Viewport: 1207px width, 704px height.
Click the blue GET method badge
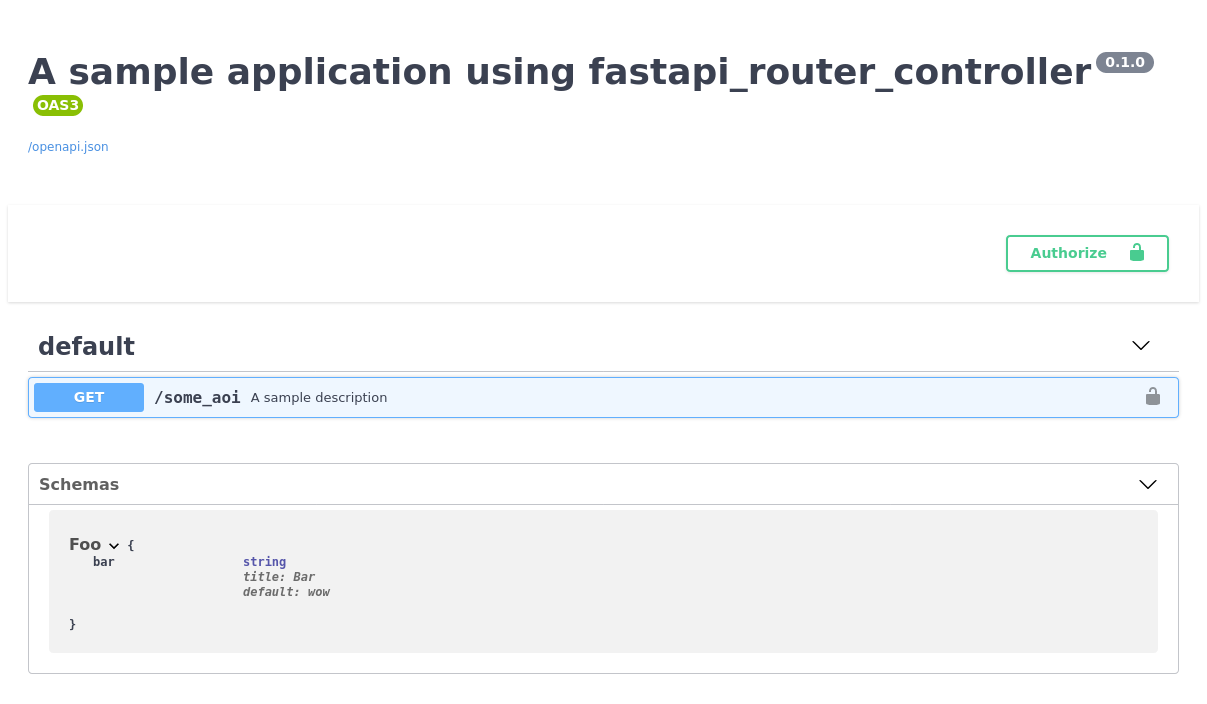coord(89,397)
